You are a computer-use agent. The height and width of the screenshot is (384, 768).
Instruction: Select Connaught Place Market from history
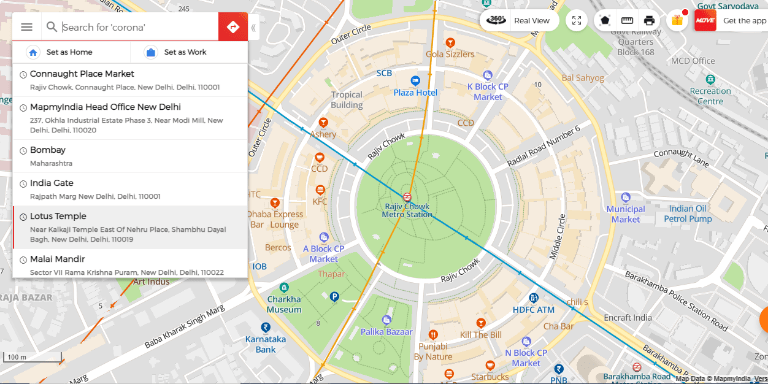click(130, 80)
